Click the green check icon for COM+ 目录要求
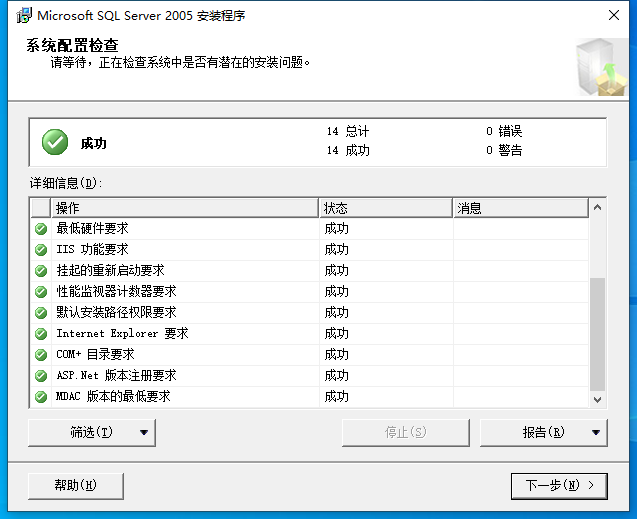This screenshot has height=519, width=637. [41, 355]
